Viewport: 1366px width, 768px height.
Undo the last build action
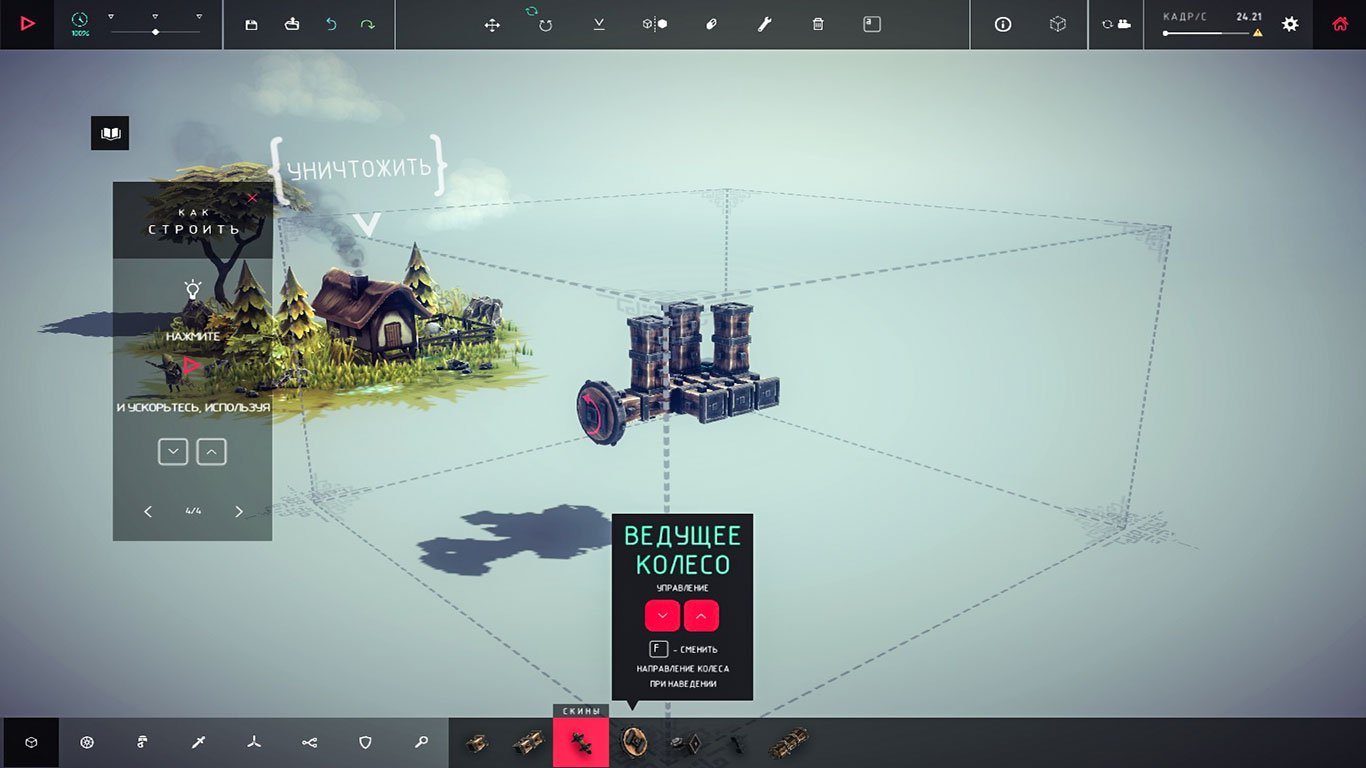coord(331,24)
